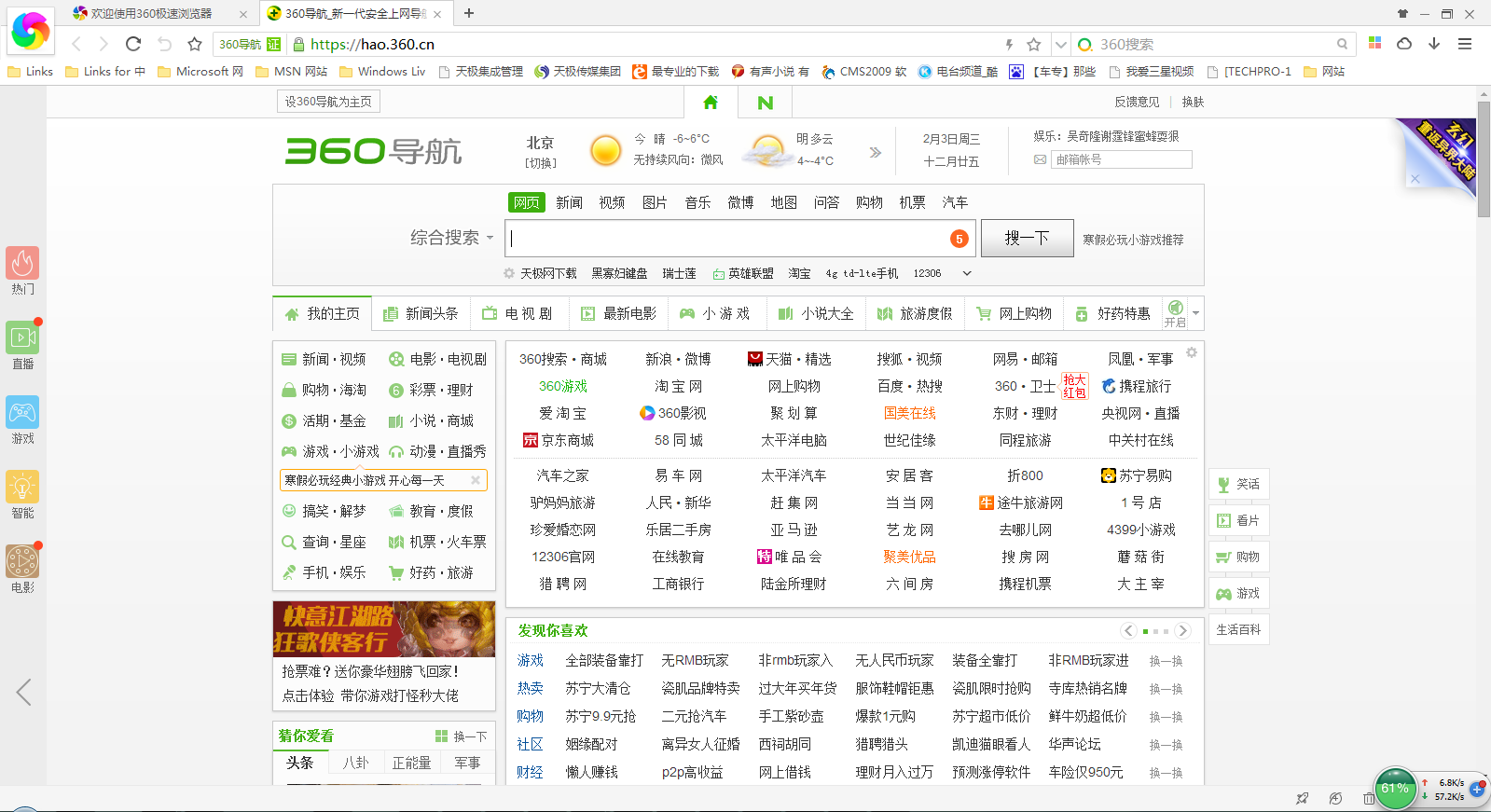1491x812 pixels.
Task: Click the 搜一下 search button
Action: [x=1027, y=238]
